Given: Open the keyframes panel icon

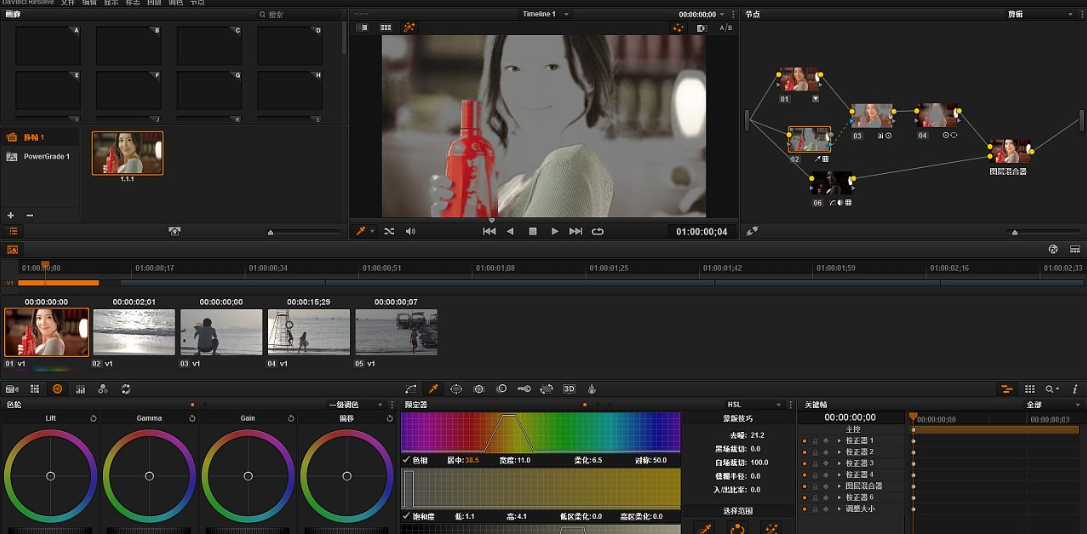Looking at the screenshot, I should (x=1007, y=389).
